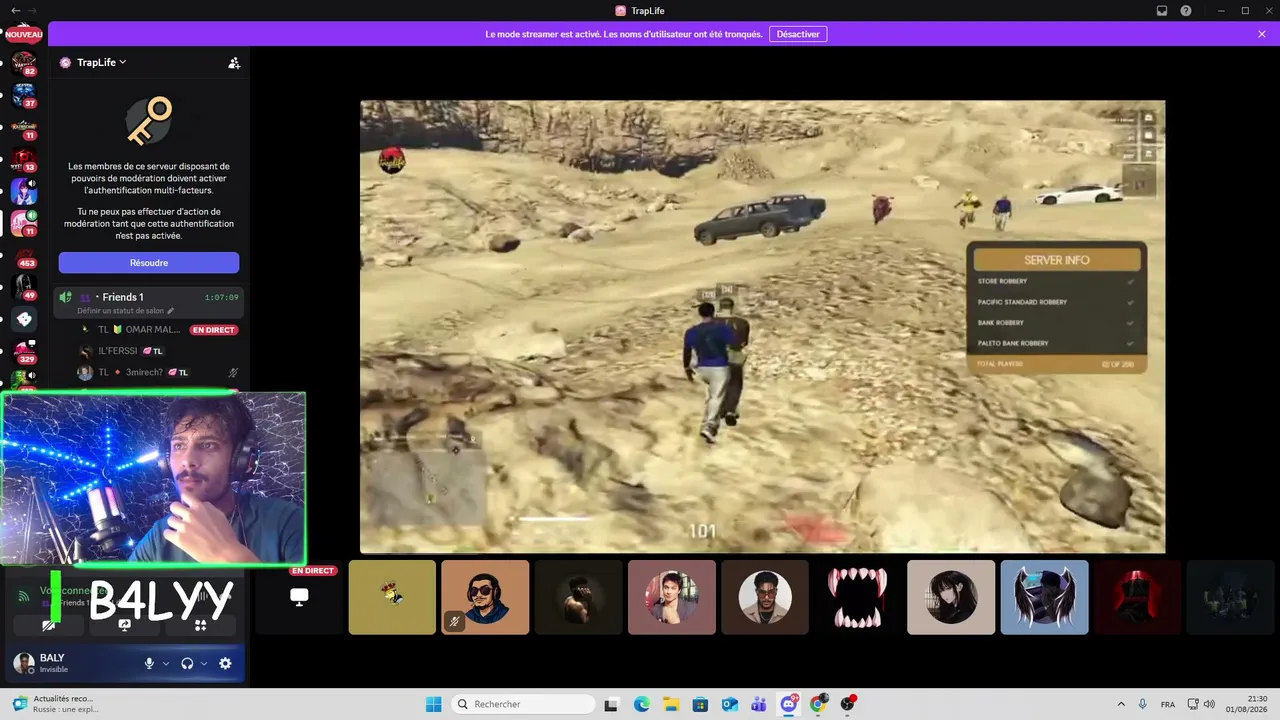Click the FRA language indicator

tap(1168, 704)
